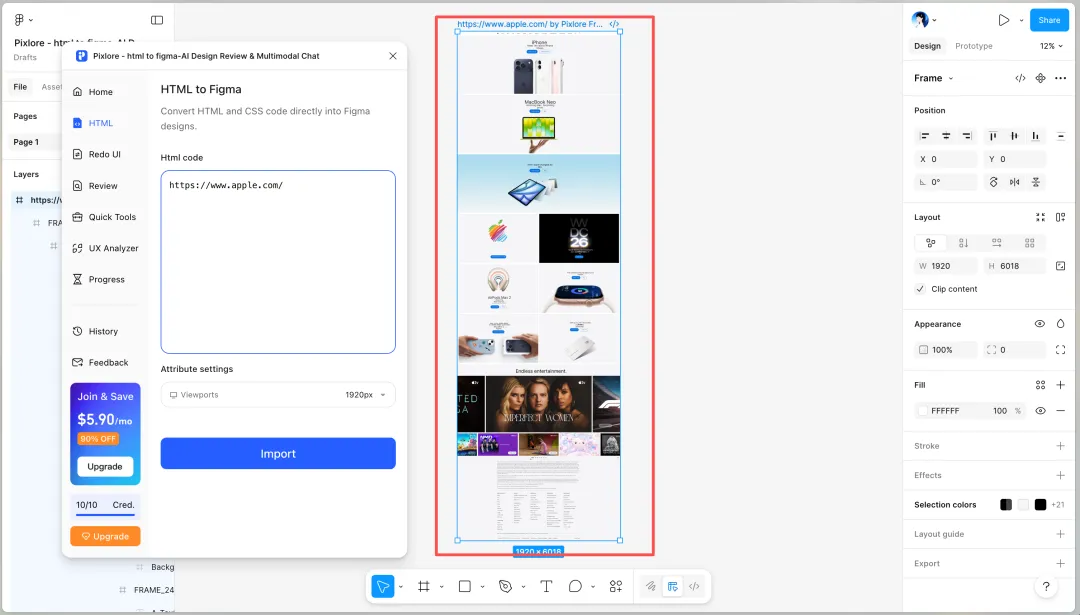Open Feedback in Pixlore sidebar
The width and height of the screenshot is (1080, 615).
pos(101,362)
